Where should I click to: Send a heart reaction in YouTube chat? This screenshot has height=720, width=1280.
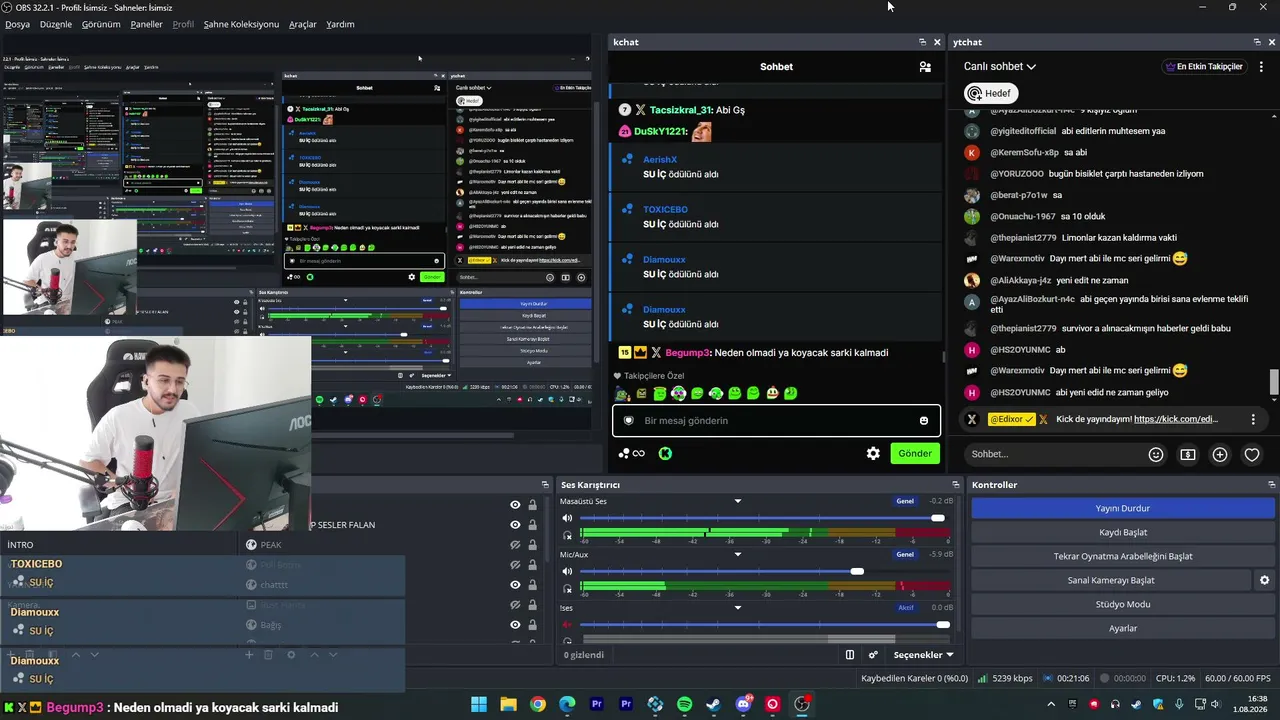(1252, 454)
